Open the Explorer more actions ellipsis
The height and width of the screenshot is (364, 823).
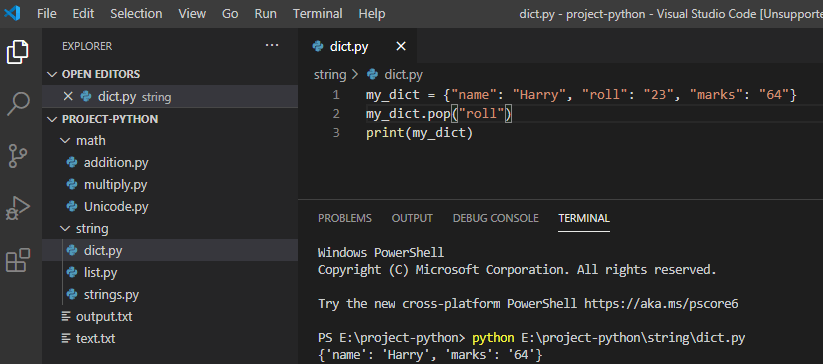click(272, 46)
